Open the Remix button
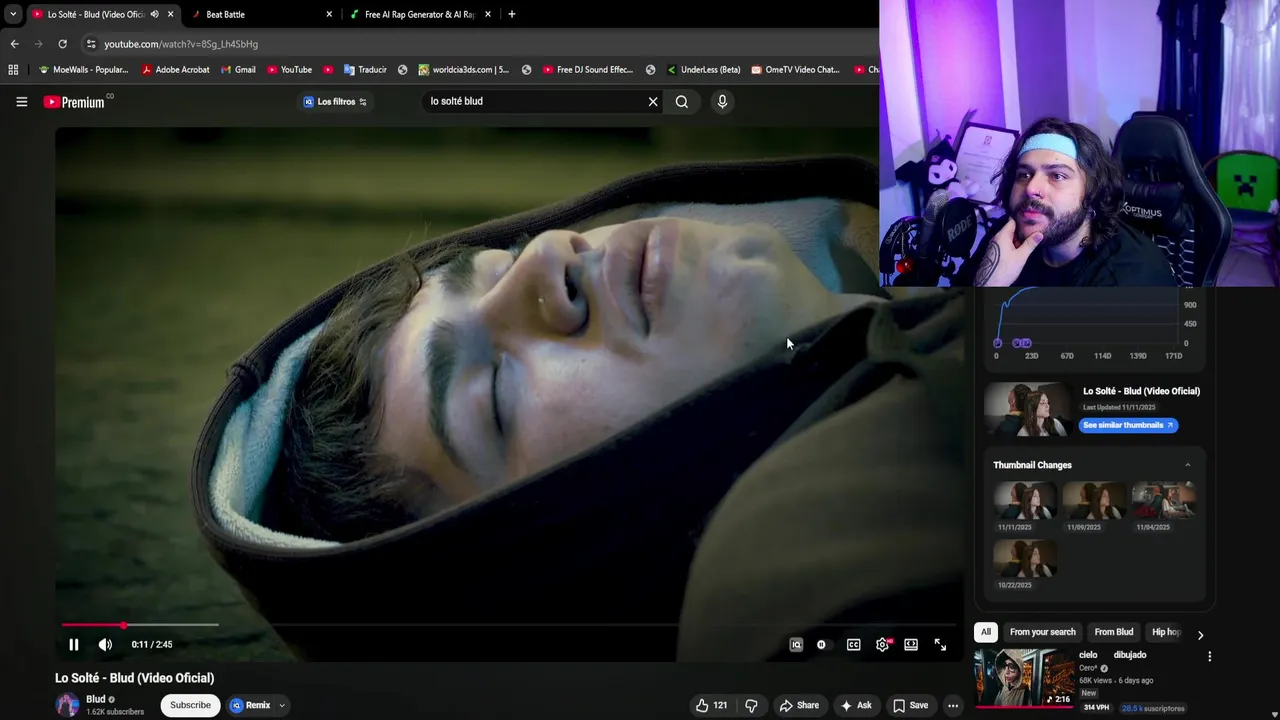The width and height of the screenshot is (1280, 720). click(x=251, y=705)
